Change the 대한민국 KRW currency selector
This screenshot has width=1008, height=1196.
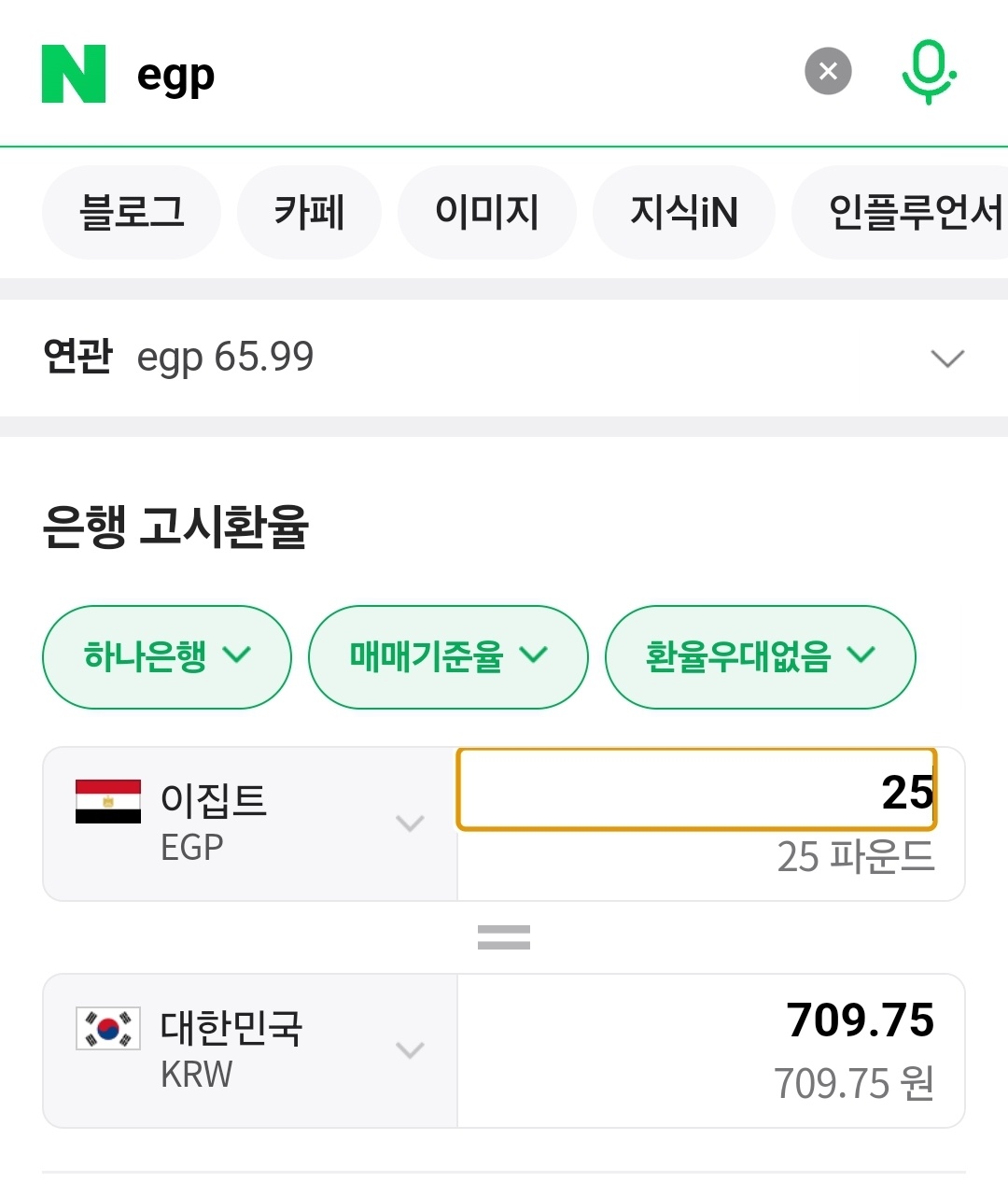pos(250,1050)
